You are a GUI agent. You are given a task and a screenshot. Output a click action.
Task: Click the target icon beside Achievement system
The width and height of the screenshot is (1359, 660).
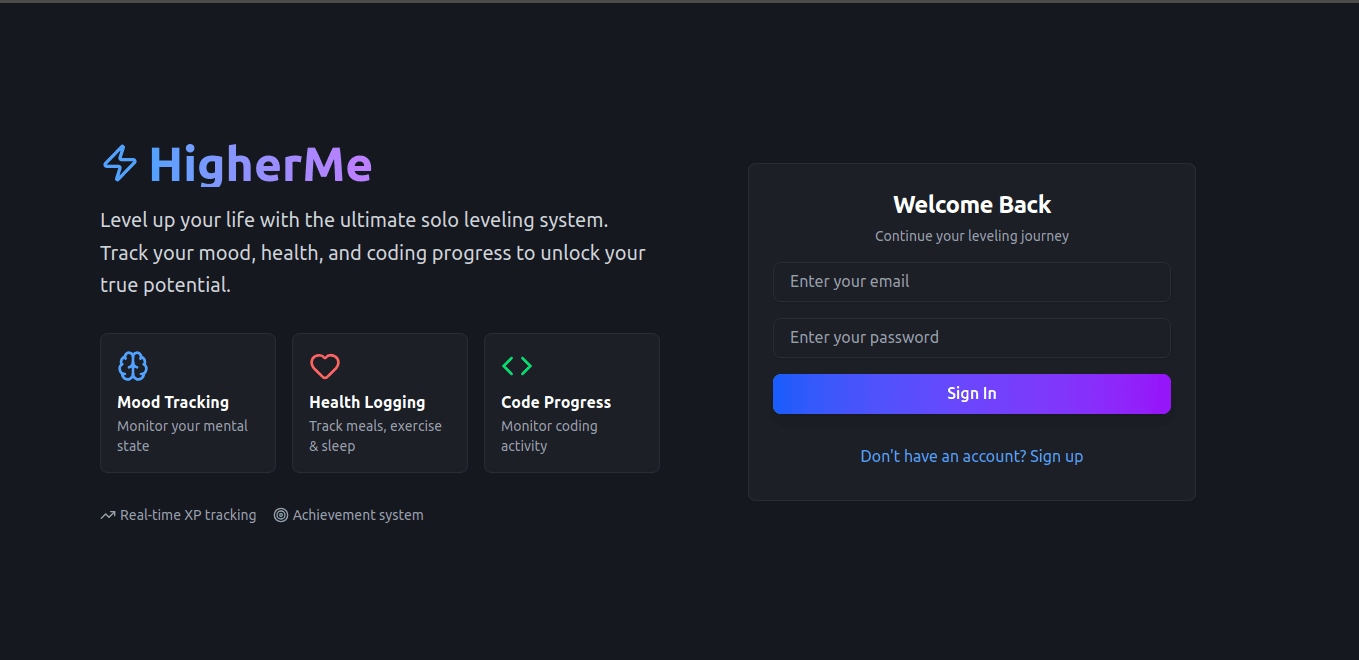[281, 516]
